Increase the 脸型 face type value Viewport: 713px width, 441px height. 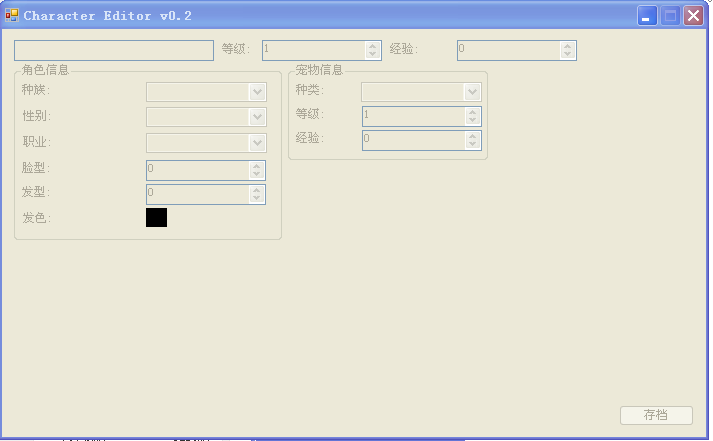(x=256, y=166)
